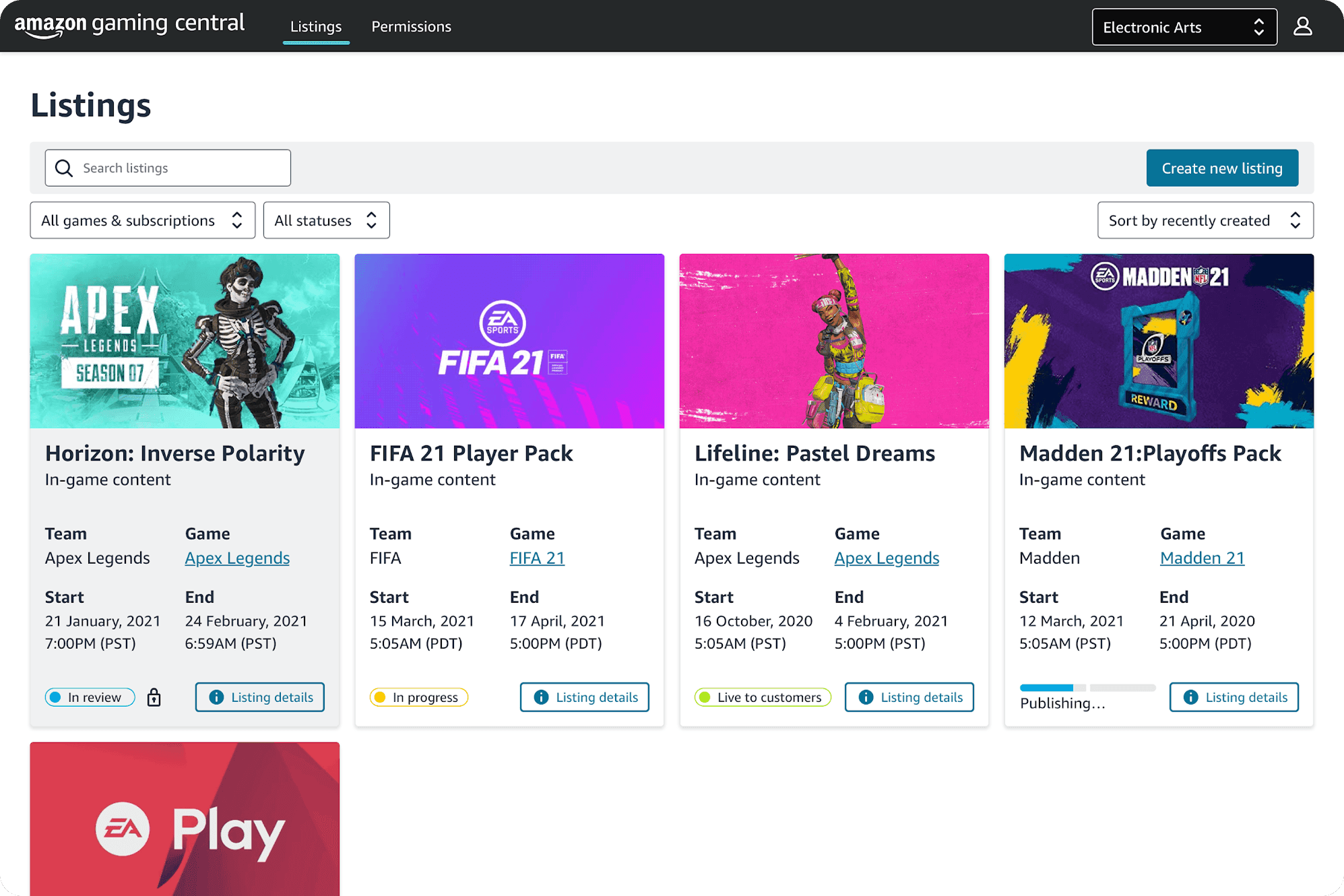Viewport: 1344px width, 896px height.
Task: Click the In review status badge
Action: (90, 697)
